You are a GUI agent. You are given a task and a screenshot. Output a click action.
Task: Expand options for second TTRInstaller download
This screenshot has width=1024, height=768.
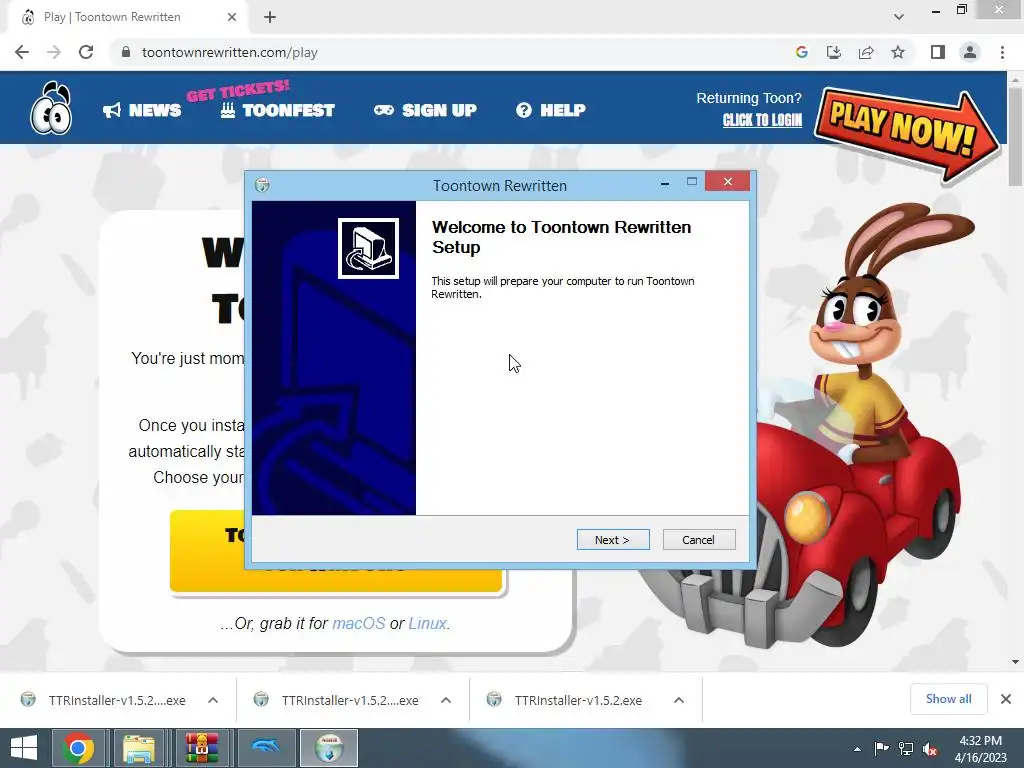coord(446,700)
